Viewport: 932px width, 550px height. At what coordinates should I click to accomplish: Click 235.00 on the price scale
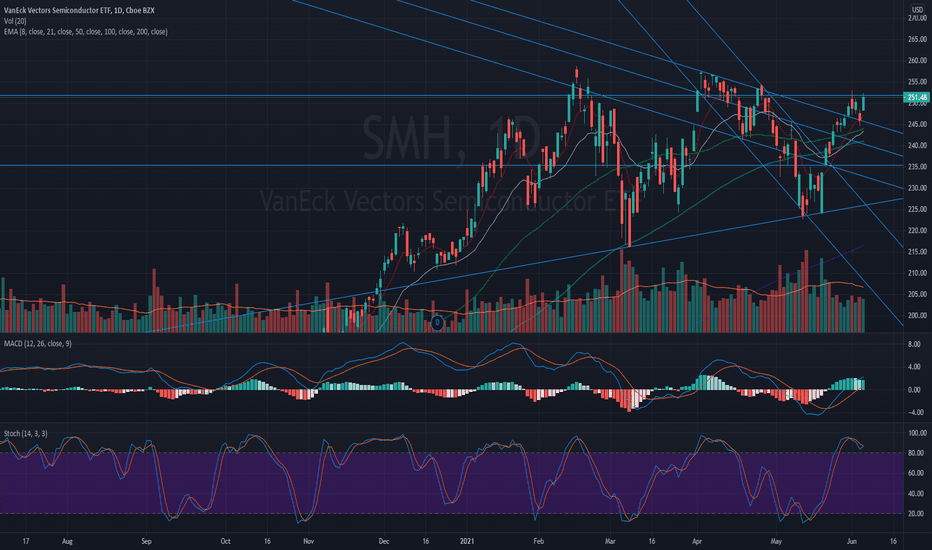coord(917,167)
